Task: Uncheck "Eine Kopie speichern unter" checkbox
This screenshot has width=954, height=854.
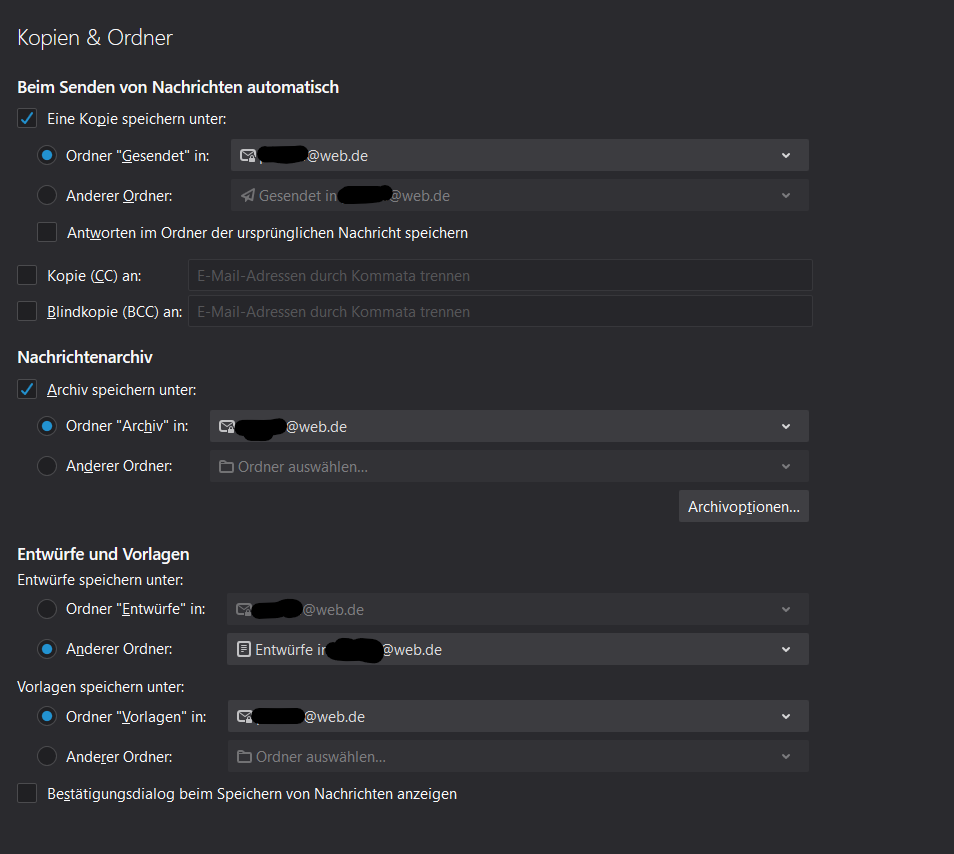Action: (x=27, y=119)
